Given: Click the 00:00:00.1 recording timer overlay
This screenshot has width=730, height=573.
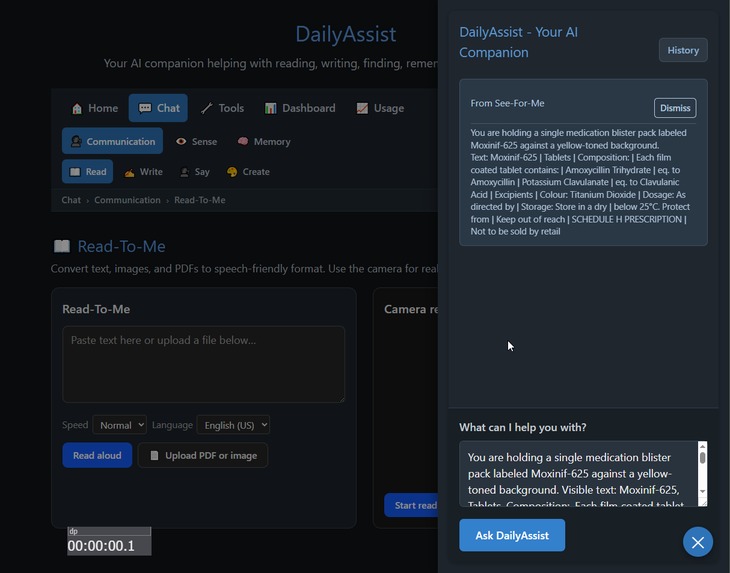Looking at the screenshot, I should tap(109, 541).
